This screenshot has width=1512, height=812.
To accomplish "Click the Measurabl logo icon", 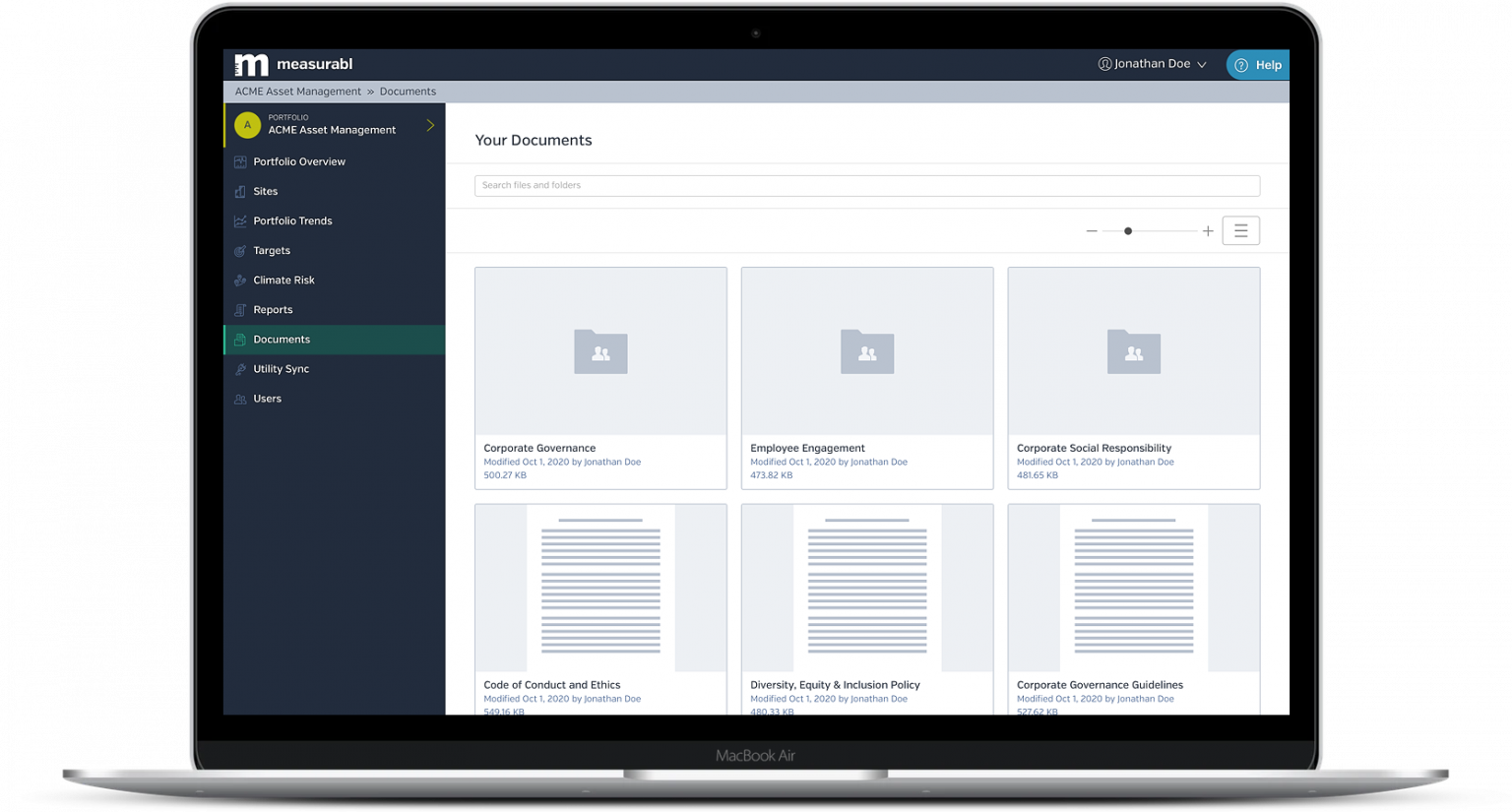I will click(250, 64).
